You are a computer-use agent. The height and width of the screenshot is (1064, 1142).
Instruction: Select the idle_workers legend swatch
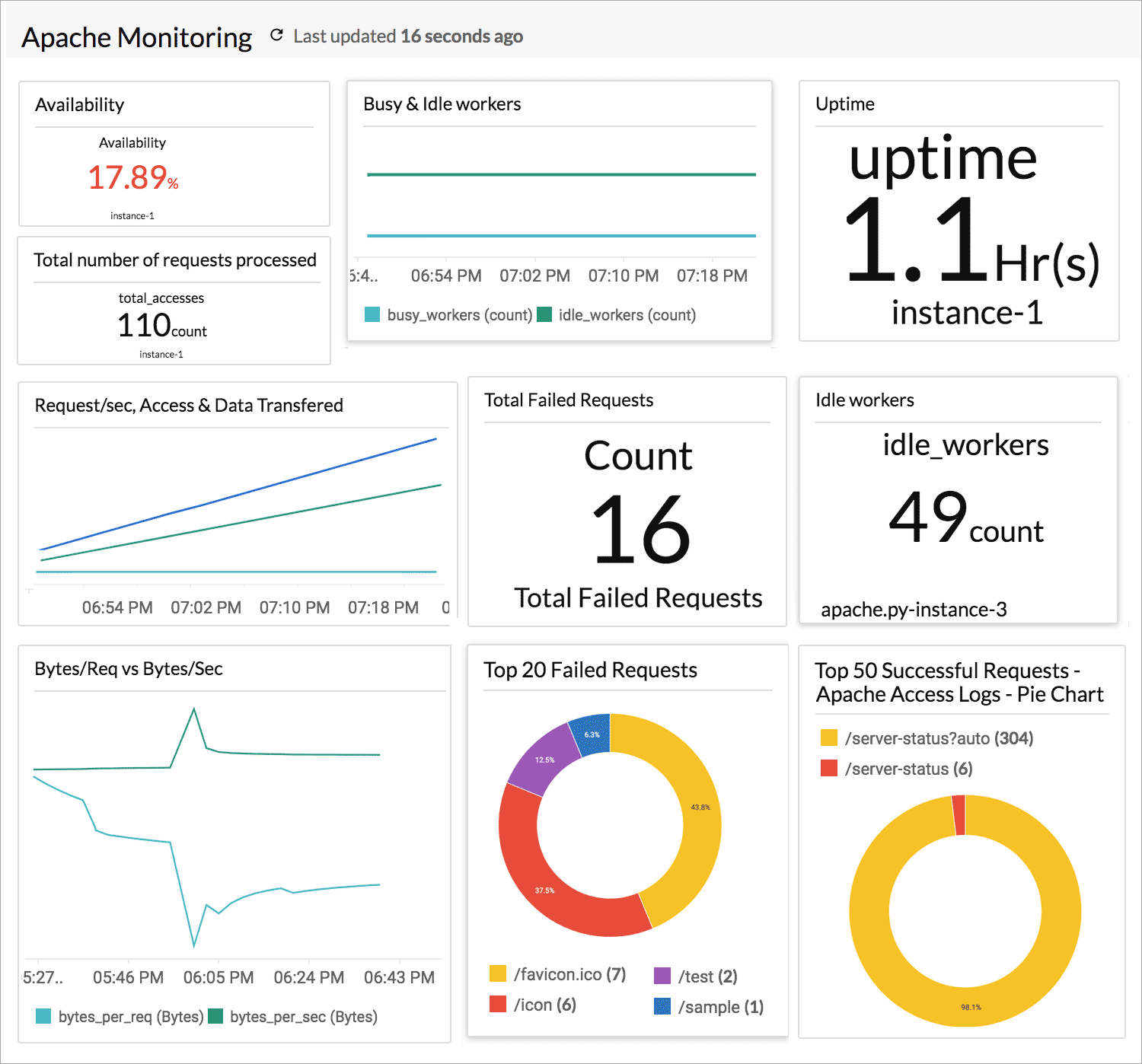point(545,314)
